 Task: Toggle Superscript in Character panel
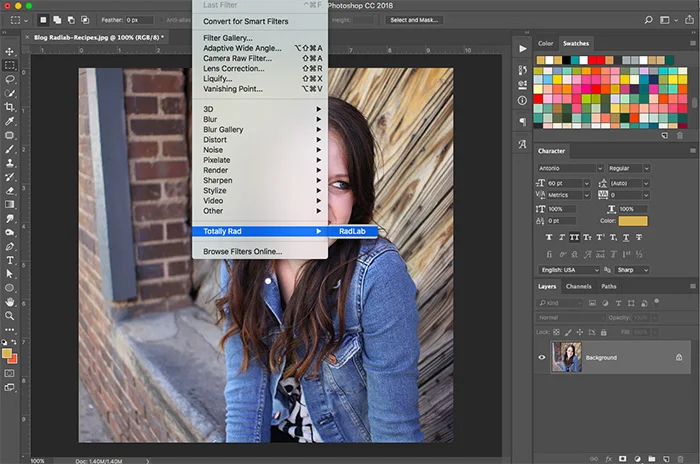pos(600,238)
